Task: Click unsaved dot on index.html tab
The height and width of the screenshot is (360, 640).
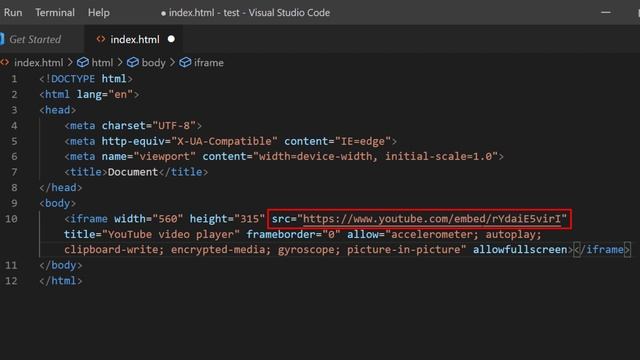Action: 171,39
